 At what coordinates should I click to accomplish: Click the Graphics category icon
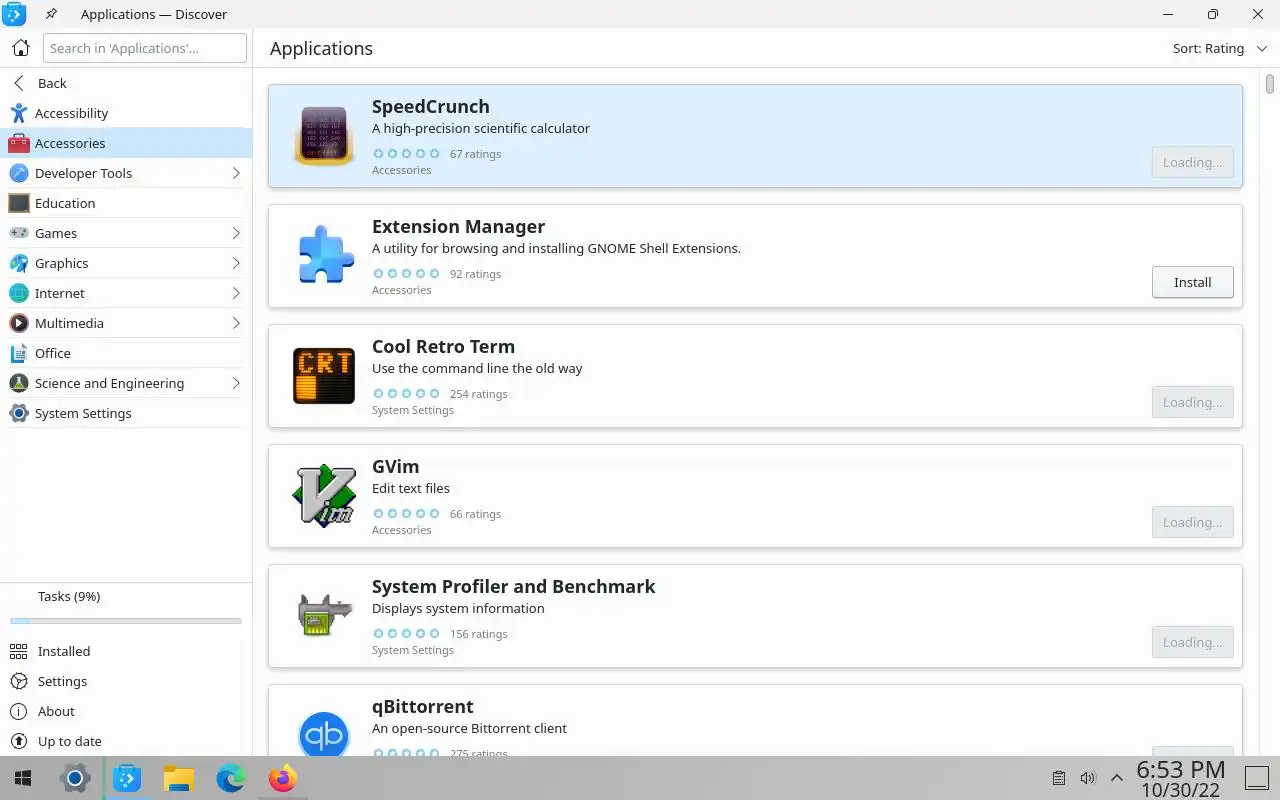pyautogui.click(x=19, y=263)
